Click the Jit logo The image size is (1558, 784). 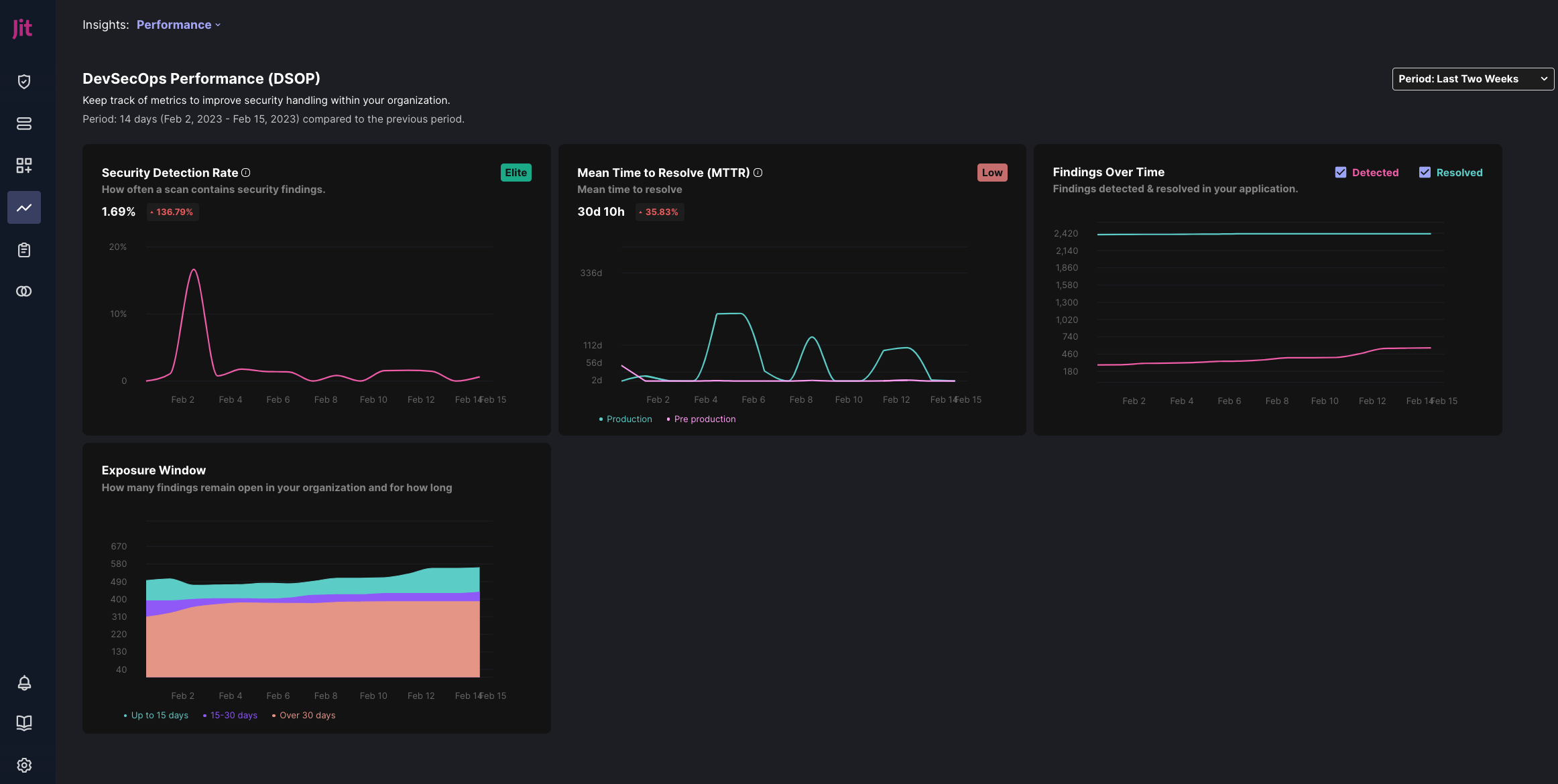[x=22, y=28]
